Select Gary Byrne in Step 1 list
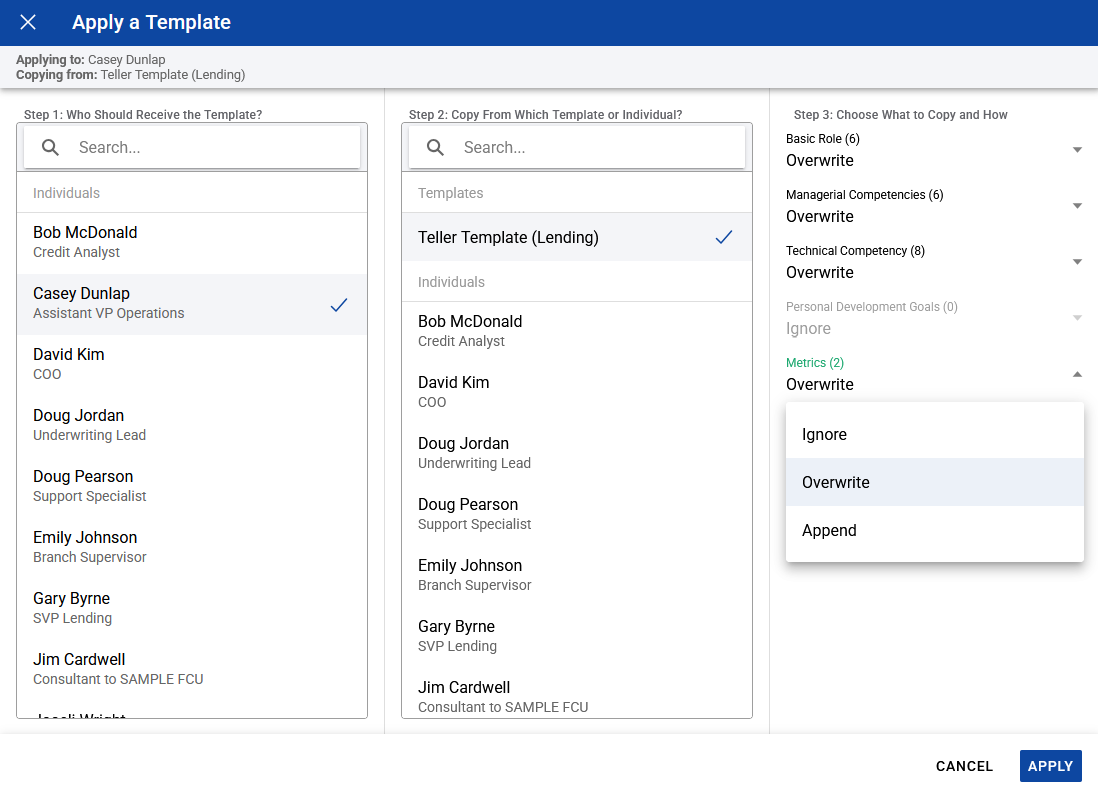Viewport: 1098px width, 796px height. (192, 608)
